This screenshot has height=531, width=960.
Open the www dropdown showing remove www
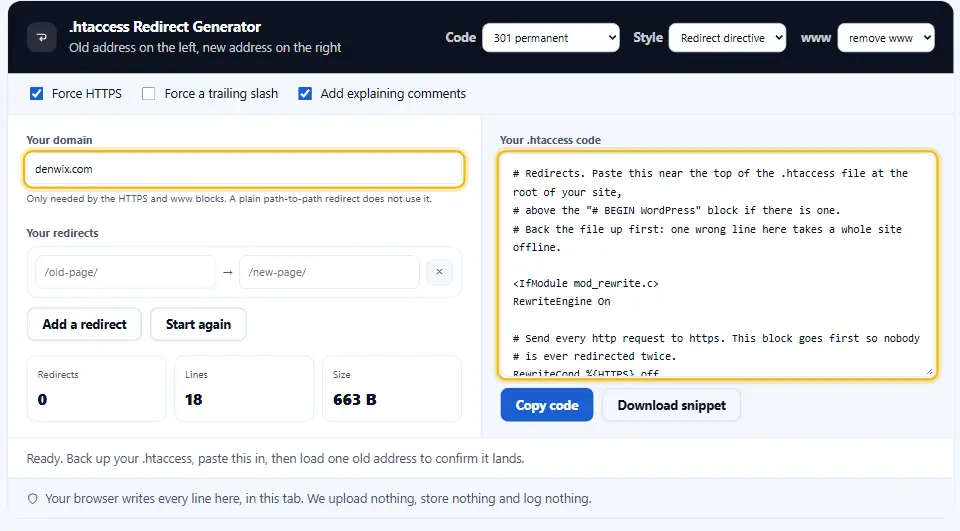click(885, 38)
